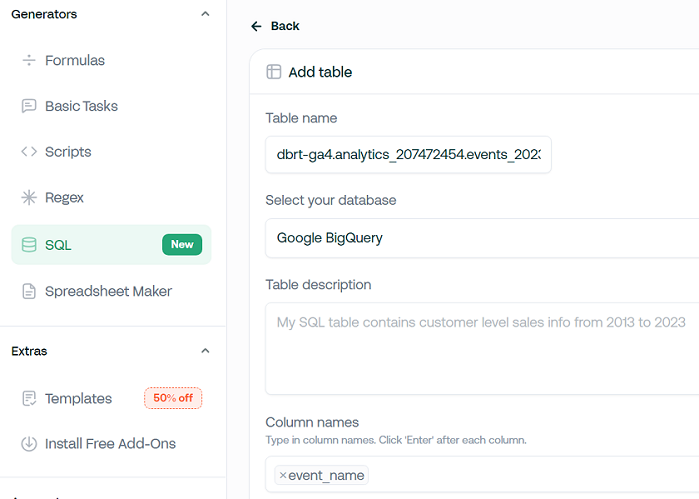Click the 50% off Templates badge

click(173, 398)
